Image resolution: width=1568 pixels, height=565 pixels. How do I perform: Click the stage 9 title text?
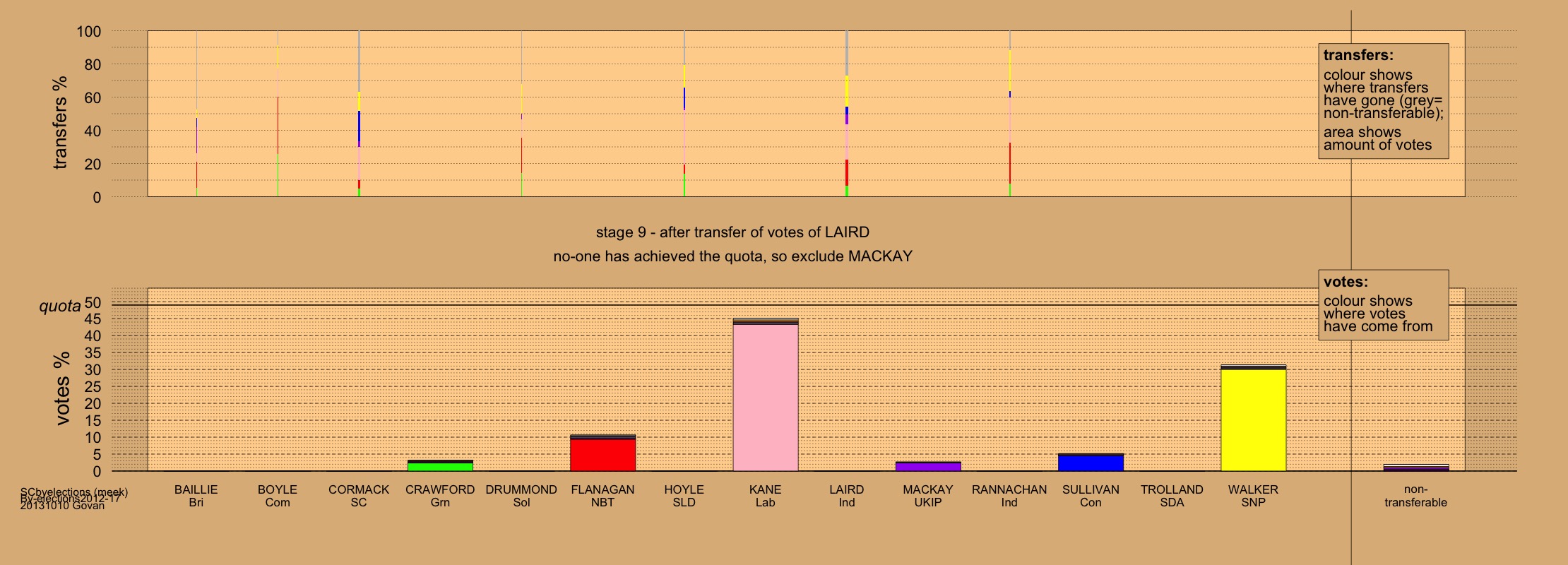tap(732, 232)
